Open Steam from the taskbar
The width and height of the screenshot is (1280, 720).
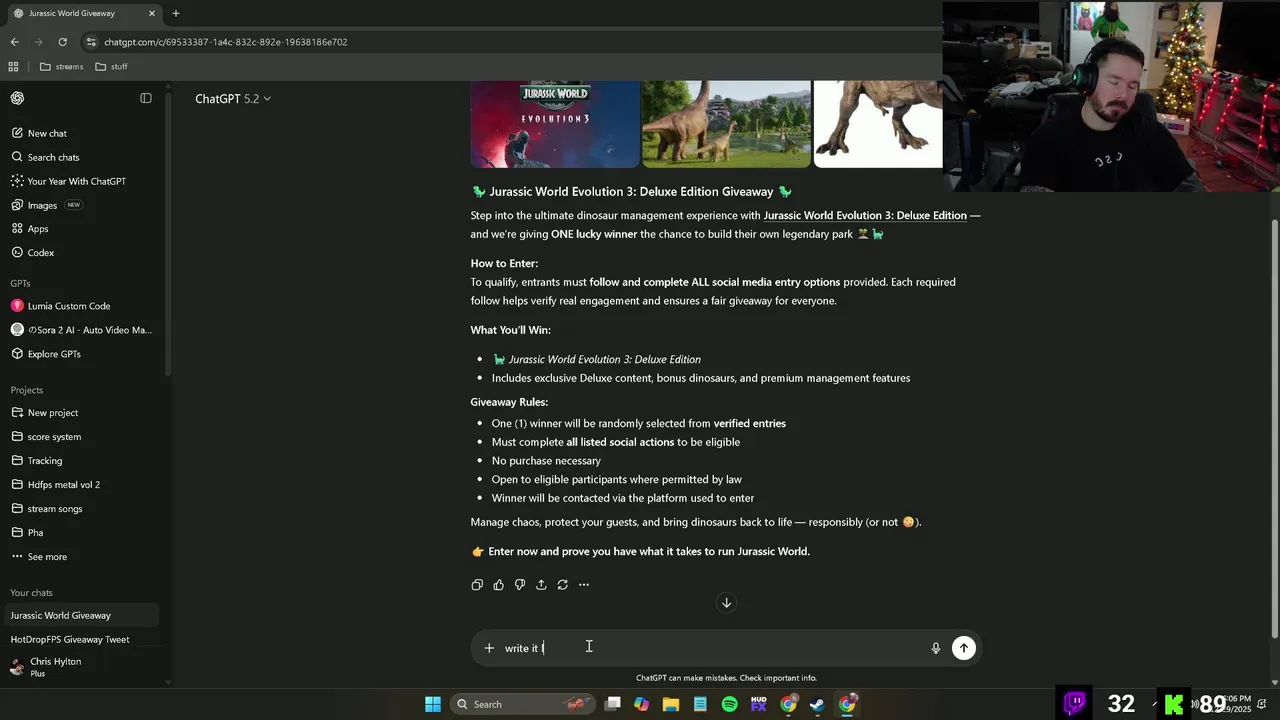pos(817,704)
